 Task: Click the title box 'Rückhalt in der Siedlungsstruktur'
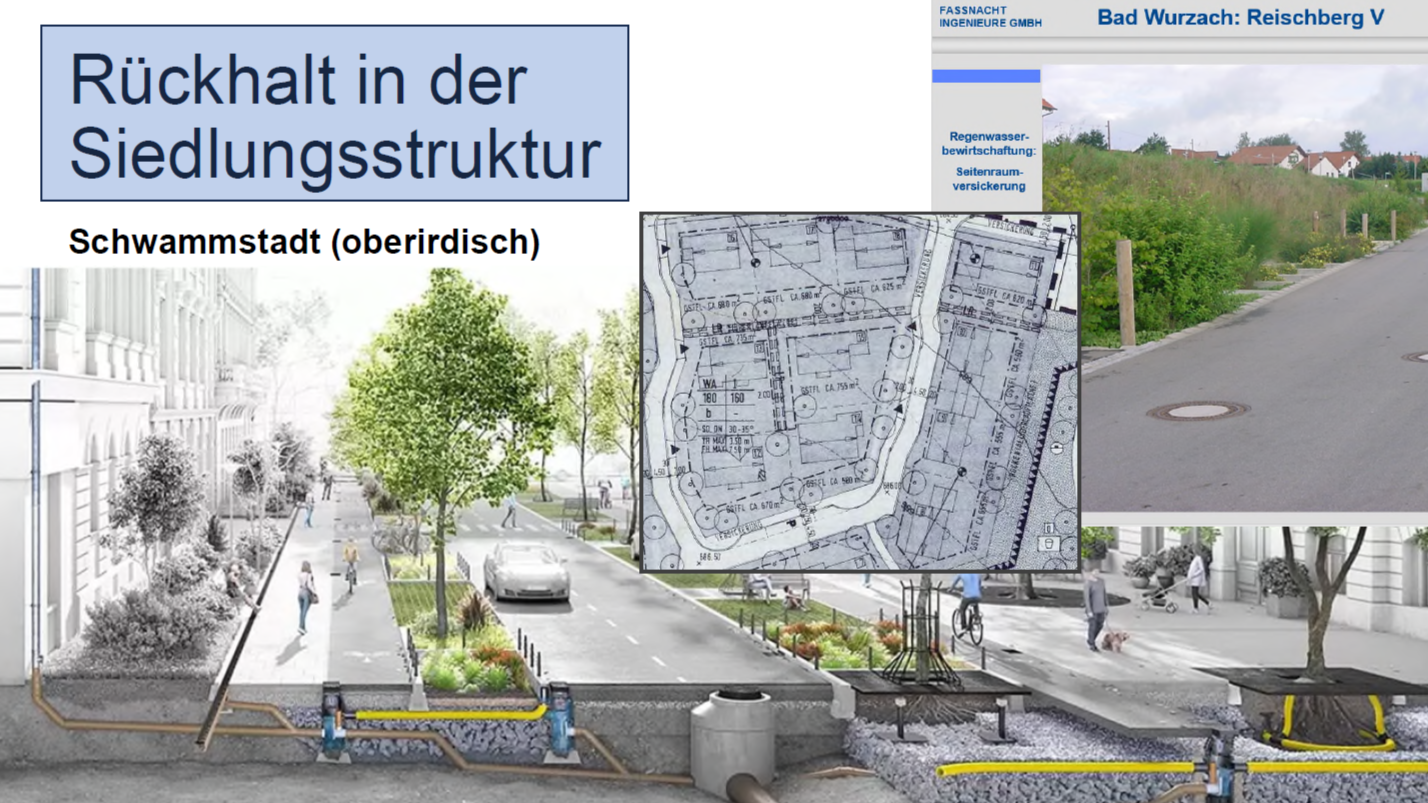(334, 113)
